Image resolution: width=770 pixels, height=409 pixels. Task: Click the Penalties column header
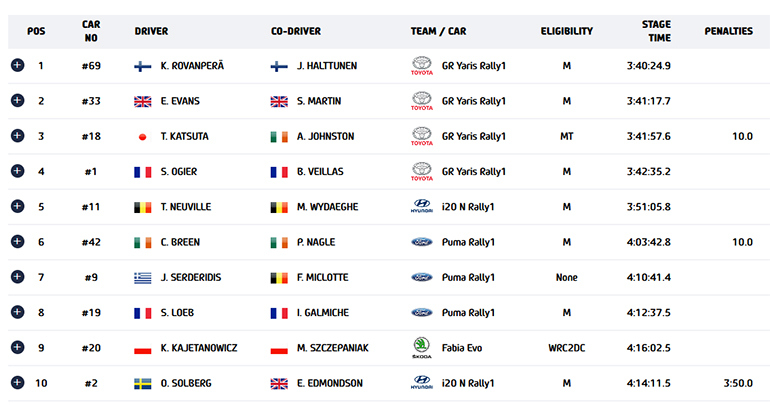(x=728, y=31)
